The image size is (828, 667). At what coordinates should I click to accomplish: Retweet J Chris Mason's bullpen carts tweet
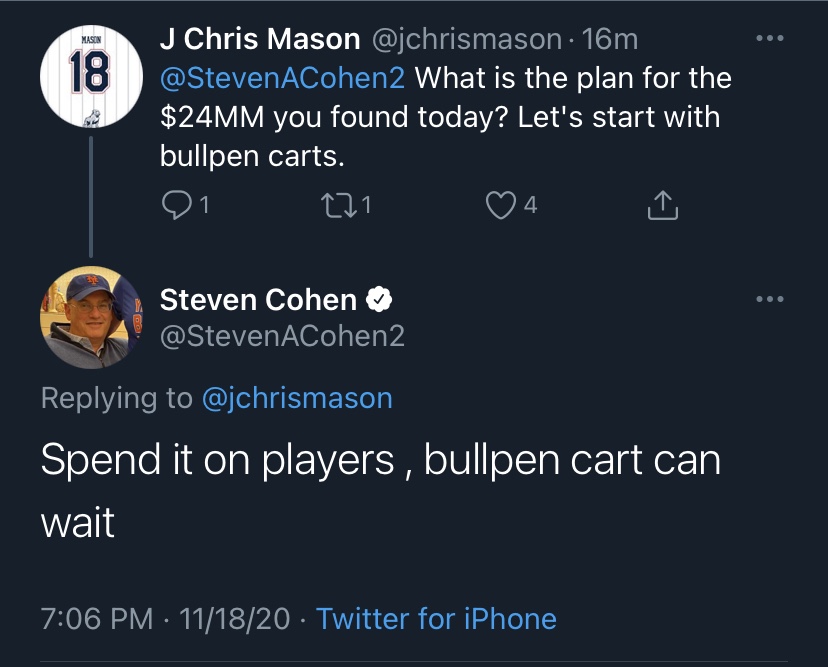[x=334, y=205]
